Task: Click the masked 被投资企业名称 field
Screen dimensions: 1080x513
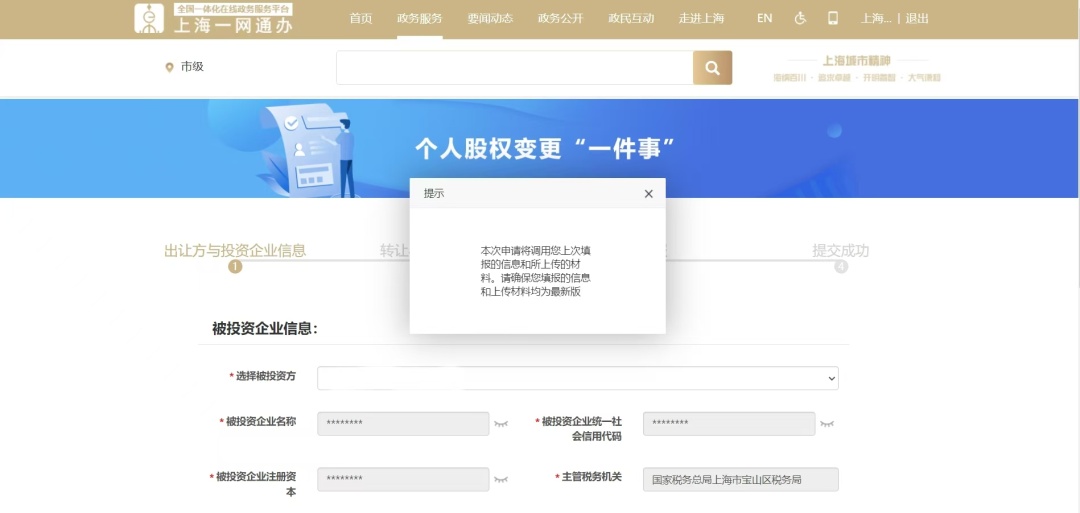Action: [403, 423]
